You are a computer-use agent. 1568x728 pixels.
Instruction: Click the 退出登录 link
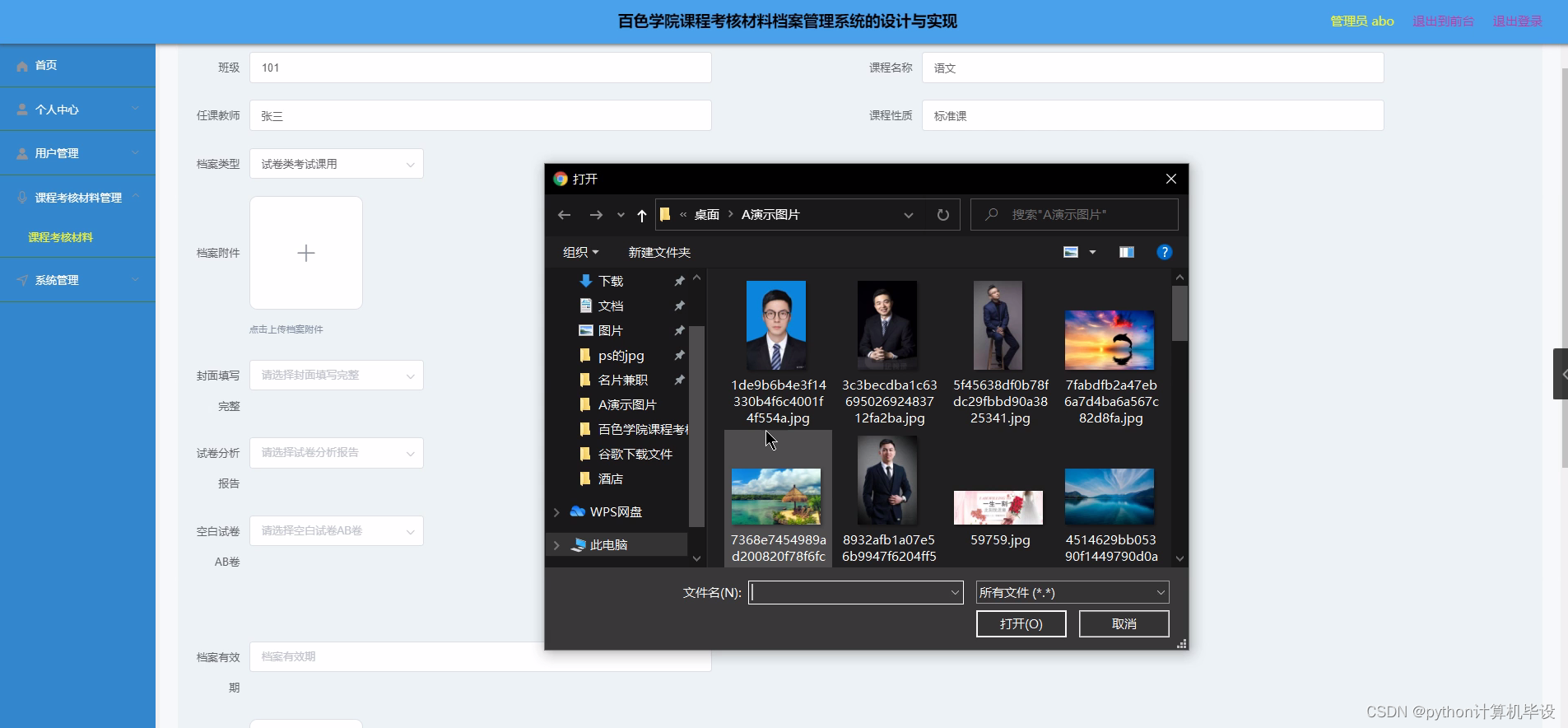click(1518, 21)
